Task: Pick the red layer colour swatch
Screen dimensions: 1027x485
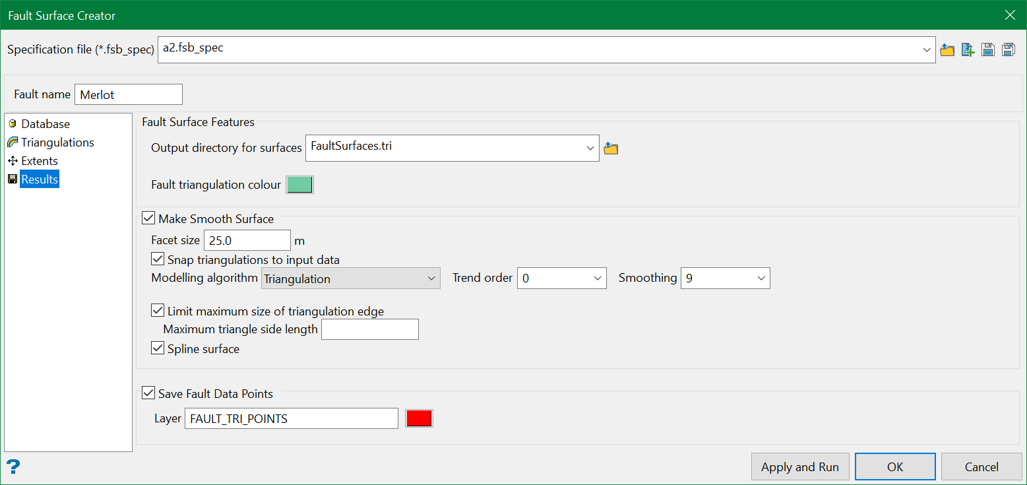Action: click(419, 418)
